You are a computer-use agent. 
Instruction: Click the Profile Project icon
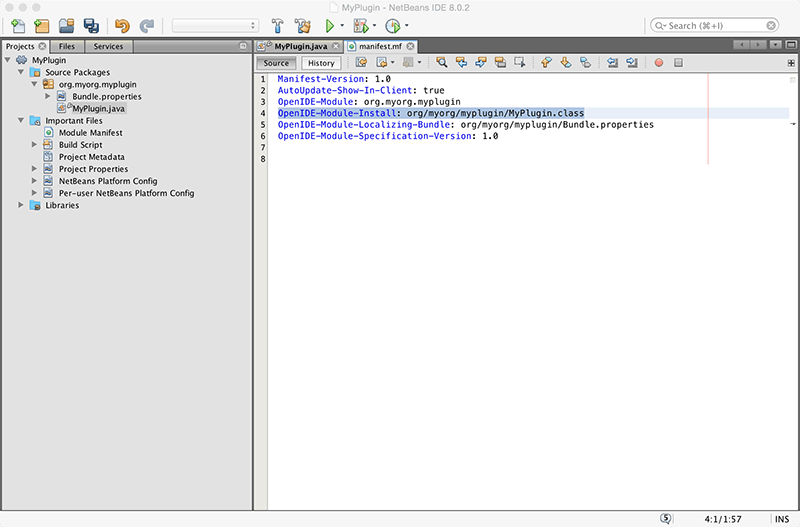click(x=392, y=26)
